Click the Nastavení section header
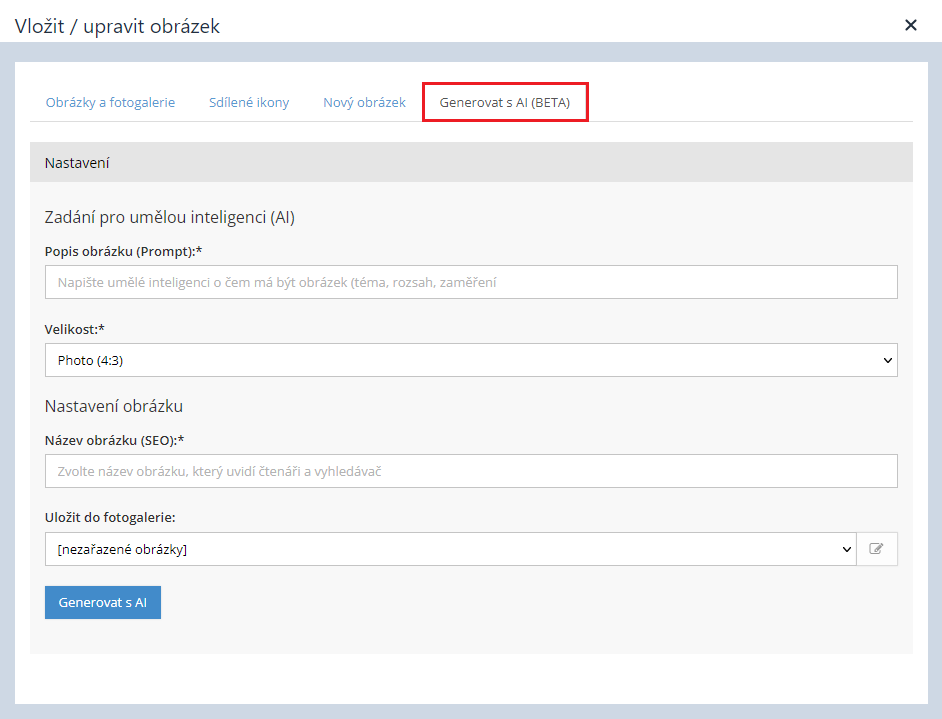Image resolution: width=942 pixels, height=719 pixels. point(77,162)
